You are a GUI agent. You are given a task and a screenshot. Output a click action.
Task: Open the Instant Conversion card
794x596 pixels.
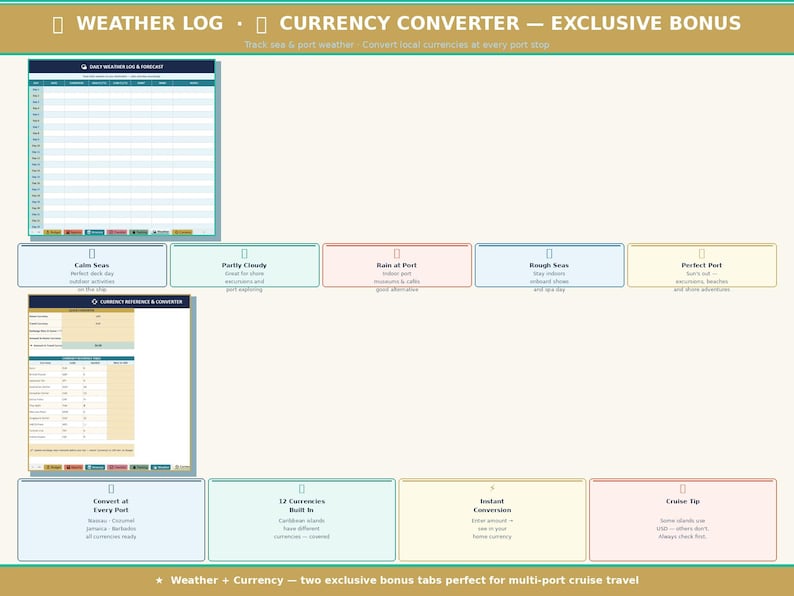pyautogui.click(x=492, y=520)
